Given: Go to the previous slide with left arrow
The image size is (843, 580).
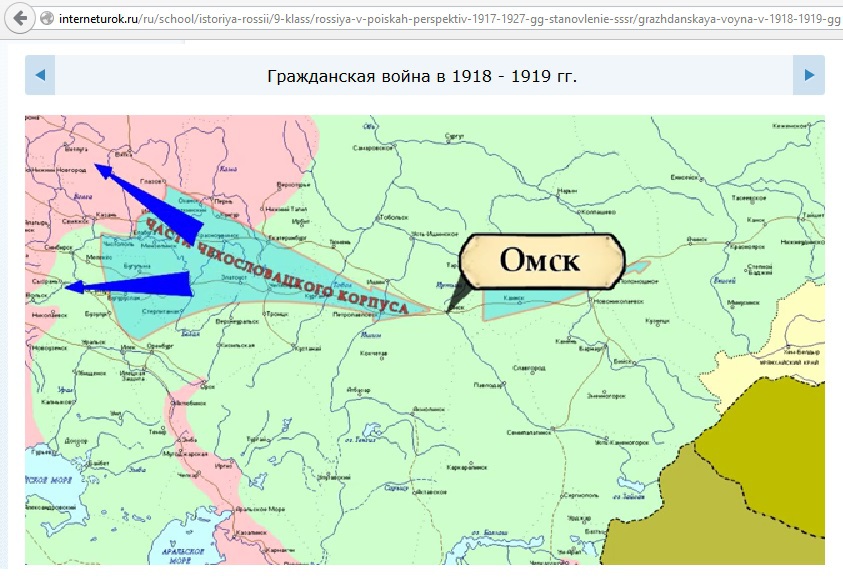Looking at the screenshot, I should point(40,76).
